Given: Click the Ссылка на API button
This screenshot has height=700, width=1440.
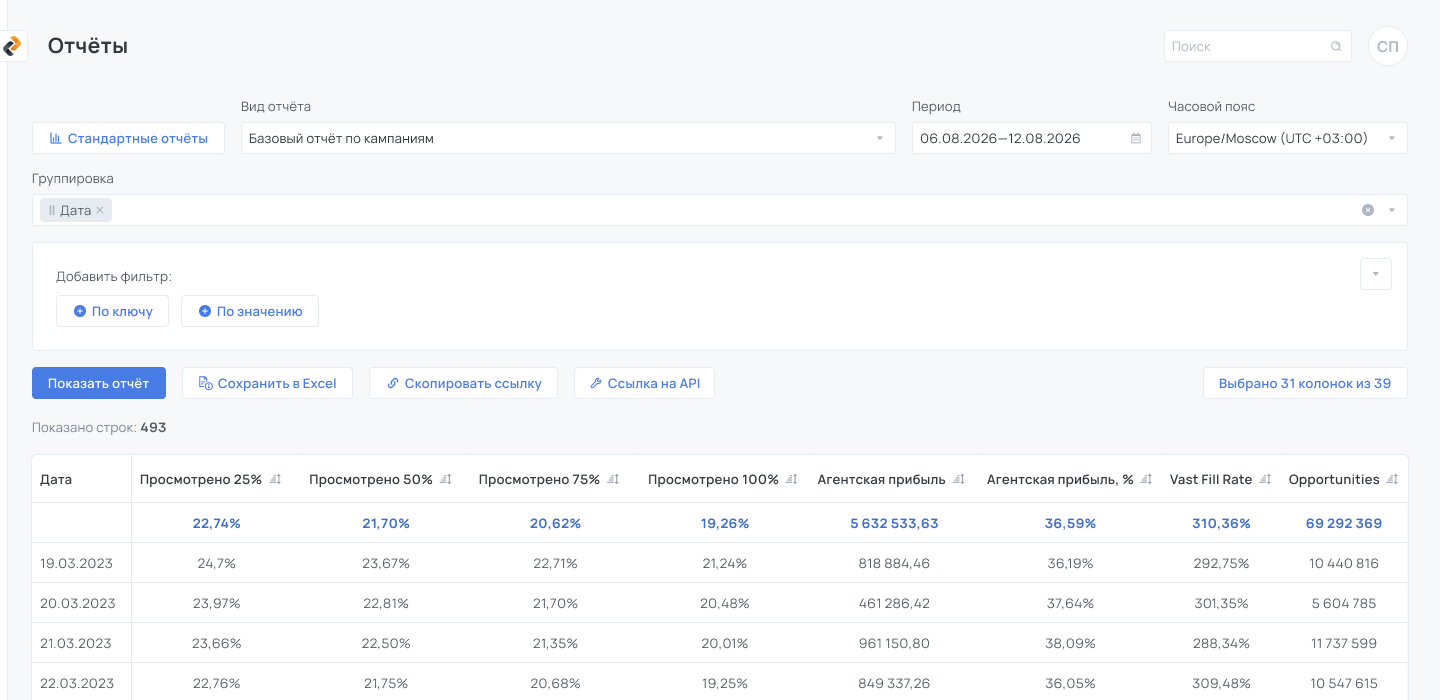Looking at the screenshot, I should (x=644, y=383).
